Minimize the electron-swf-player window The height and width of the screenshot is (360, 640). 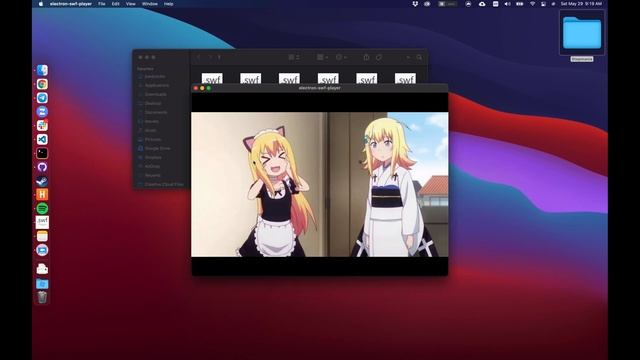click(x=202, y=88)
